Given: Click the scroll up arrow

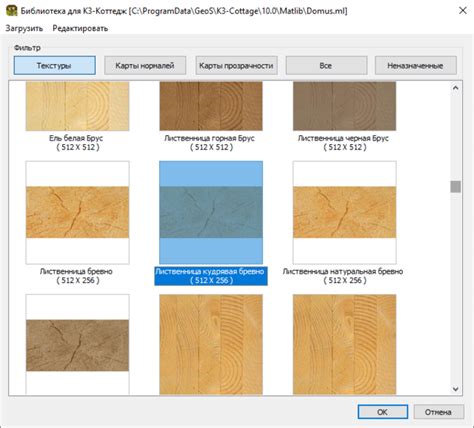Looking at the screenshot, I should (455, 88).
